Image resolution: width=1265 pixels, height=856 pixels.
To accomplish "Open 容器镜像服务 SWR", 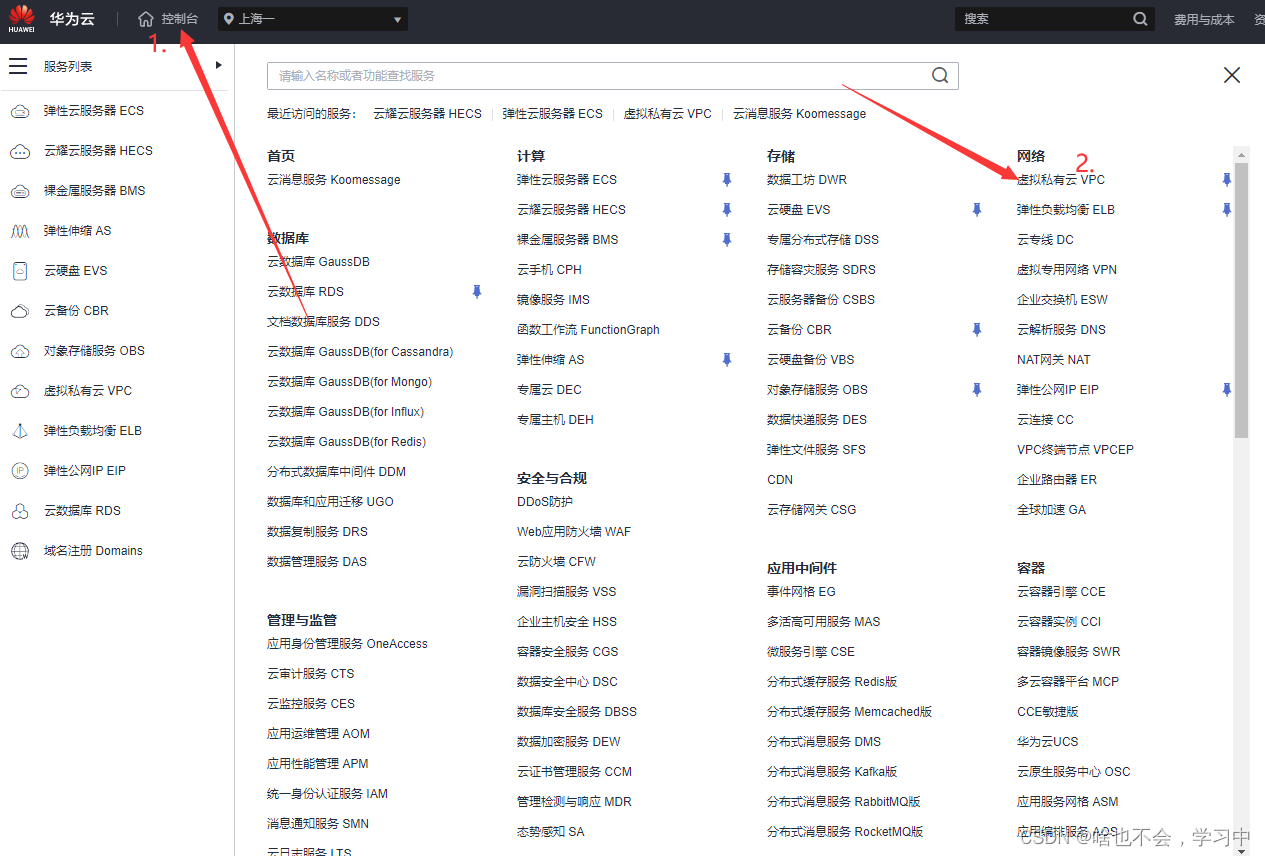I will pos(1068,652).
